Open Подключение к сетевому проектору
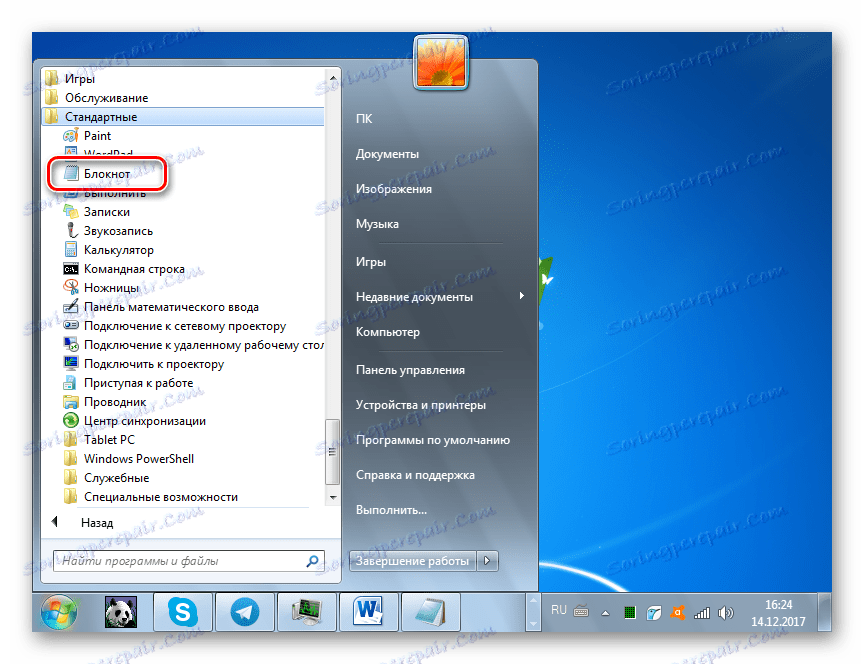This screenshot has height=664, width=864. [175, 326]
